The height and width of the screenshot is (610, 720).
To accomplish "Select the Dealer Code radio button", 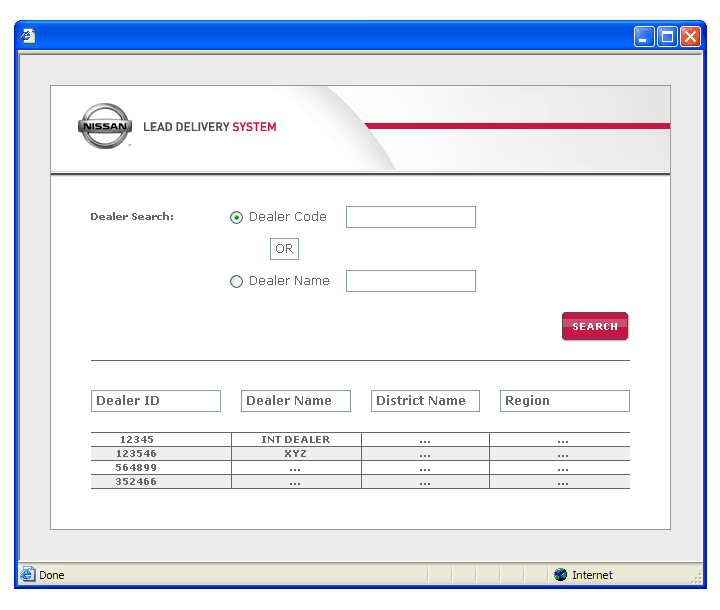I will point(237,218).
